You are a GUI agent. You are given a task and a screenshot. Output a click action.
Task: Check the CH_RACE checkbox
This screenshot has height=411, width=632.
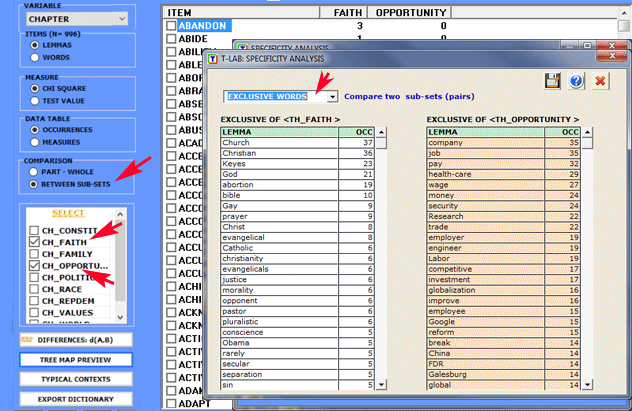34,289
